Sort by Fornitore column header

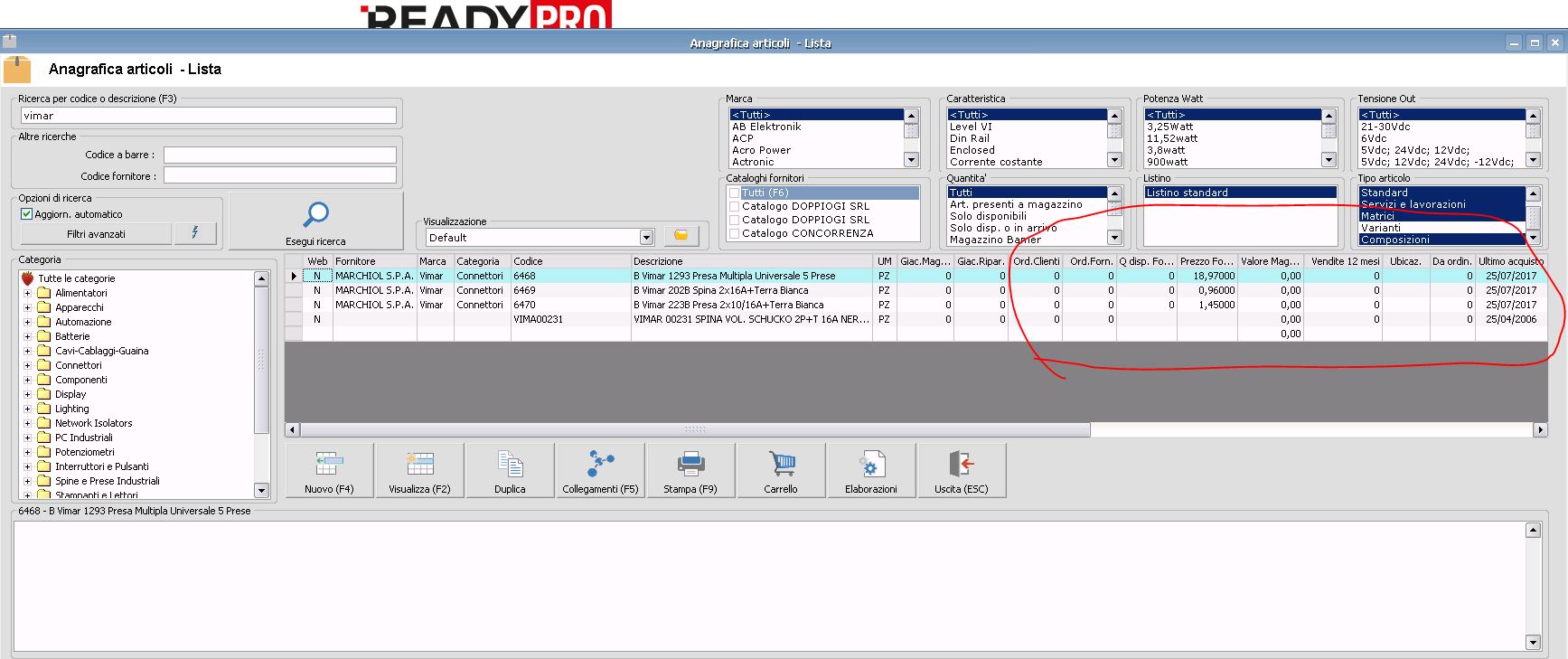tap(374, 261)
